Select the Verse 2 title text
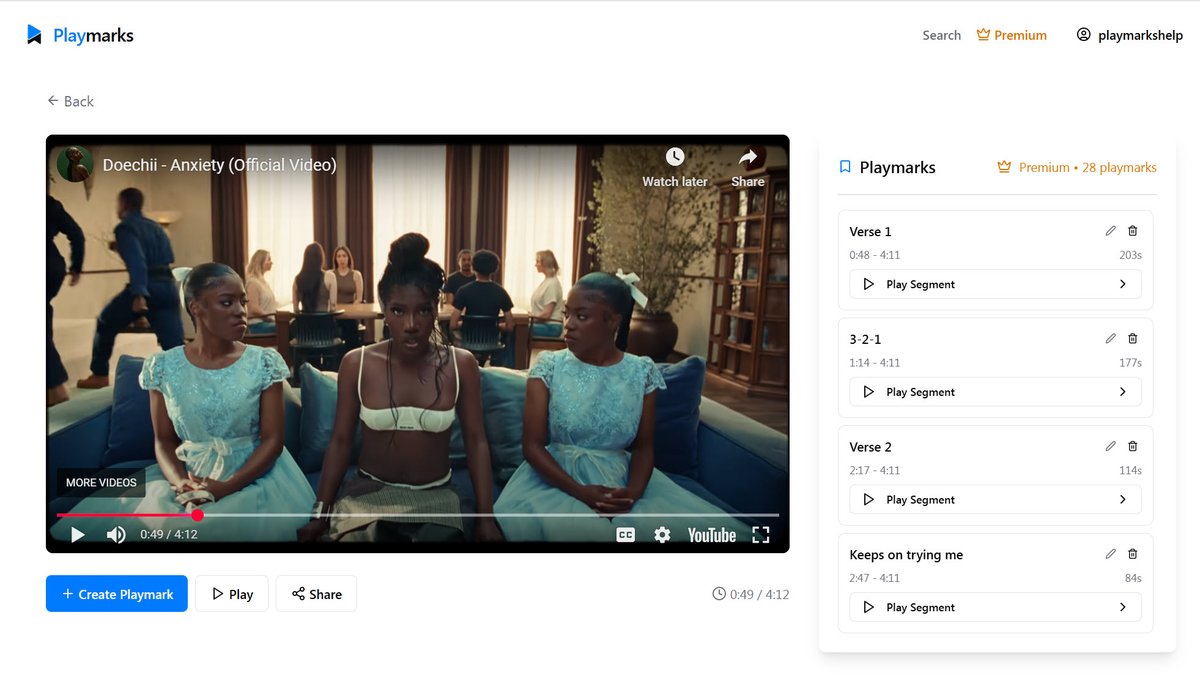 [870, 447]
